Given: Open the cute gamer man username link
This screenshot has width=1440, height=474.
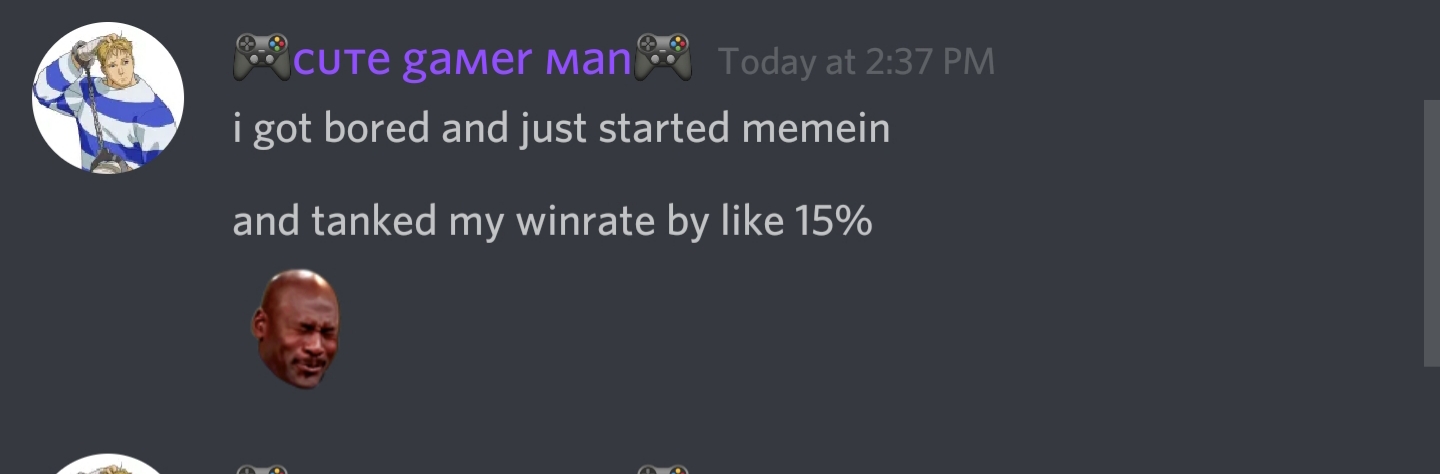Looking at the screenshot, I should coord(463,60).
